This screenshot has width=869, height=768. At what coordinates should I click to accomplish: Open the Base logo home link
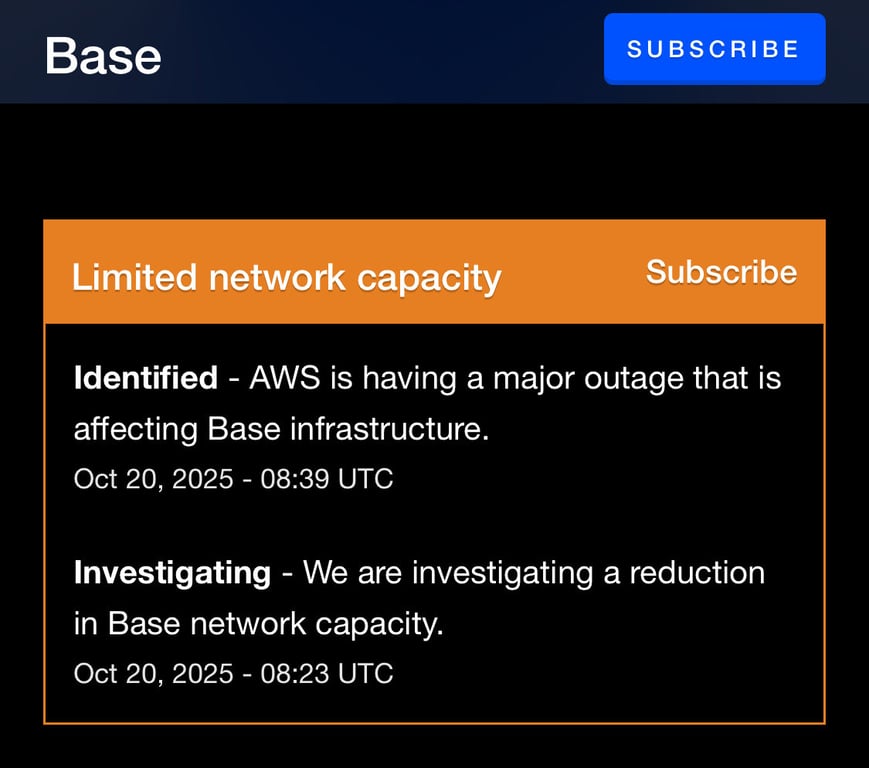point(103,56)
